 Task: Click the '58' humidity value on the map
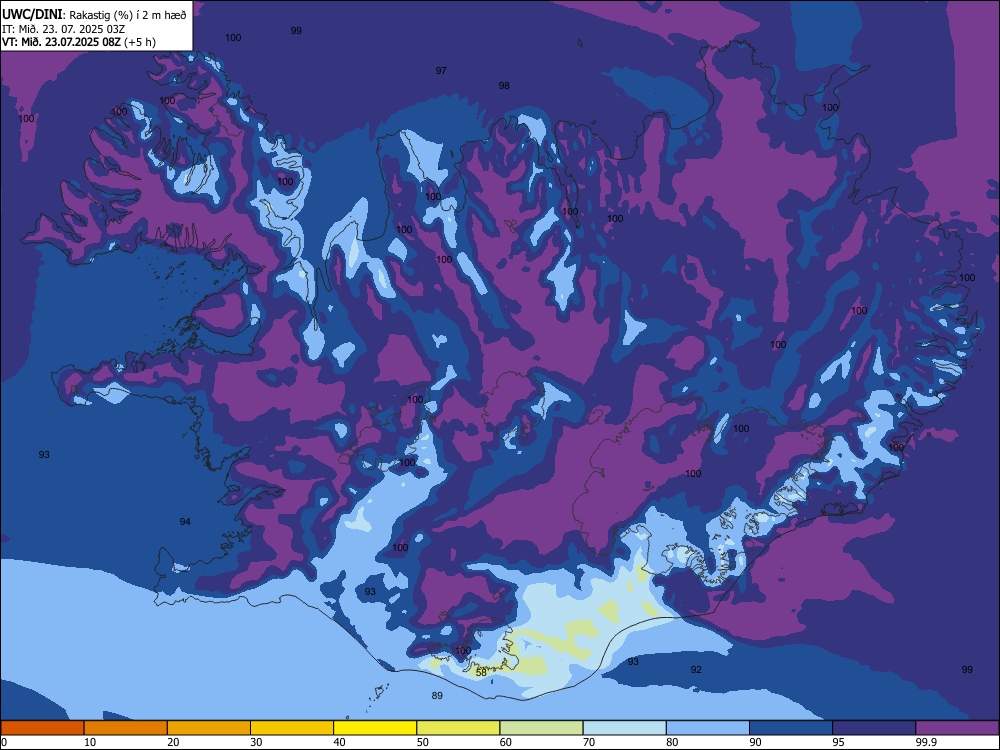tap(482, 672)
